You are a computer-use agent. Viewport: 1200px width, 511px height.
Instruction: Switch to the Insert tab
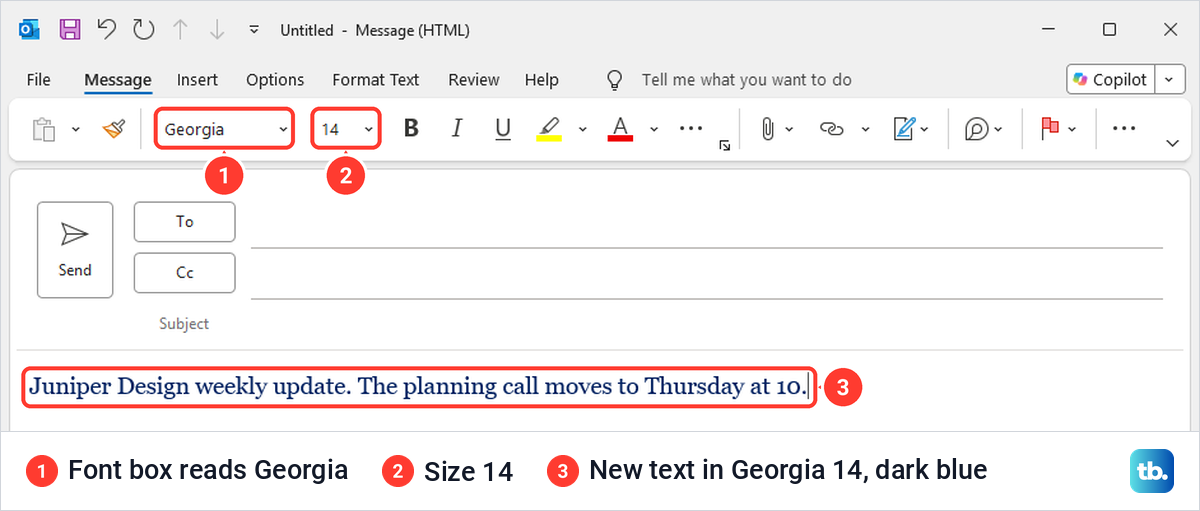pyautogui.click(x=197, y=80)
